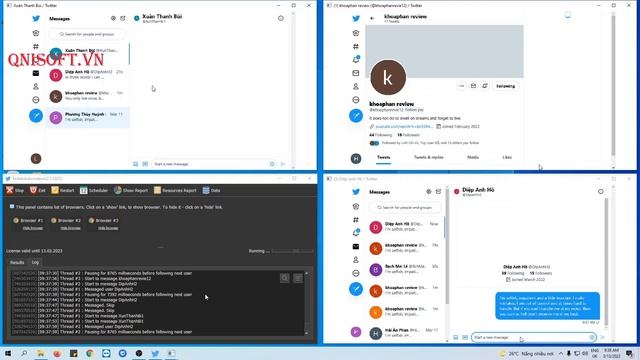Click khoaphan review profile avatar
This screenshot has width=640, height=360.
coord(388,78)
